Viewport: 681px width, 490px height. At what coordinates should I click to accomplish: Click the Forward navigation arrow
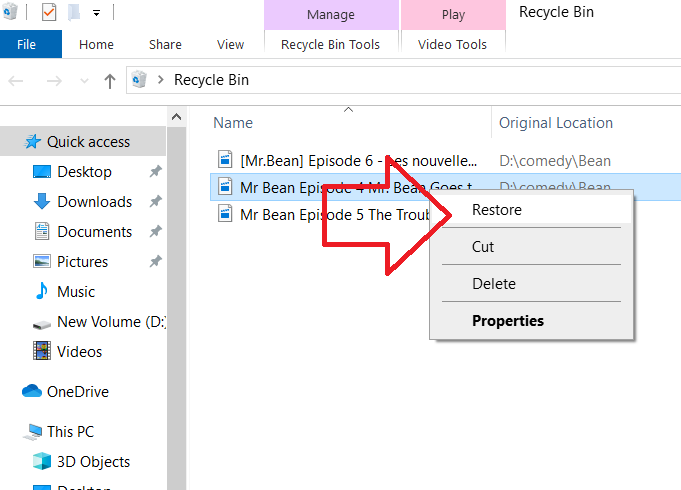pos(54,81)
